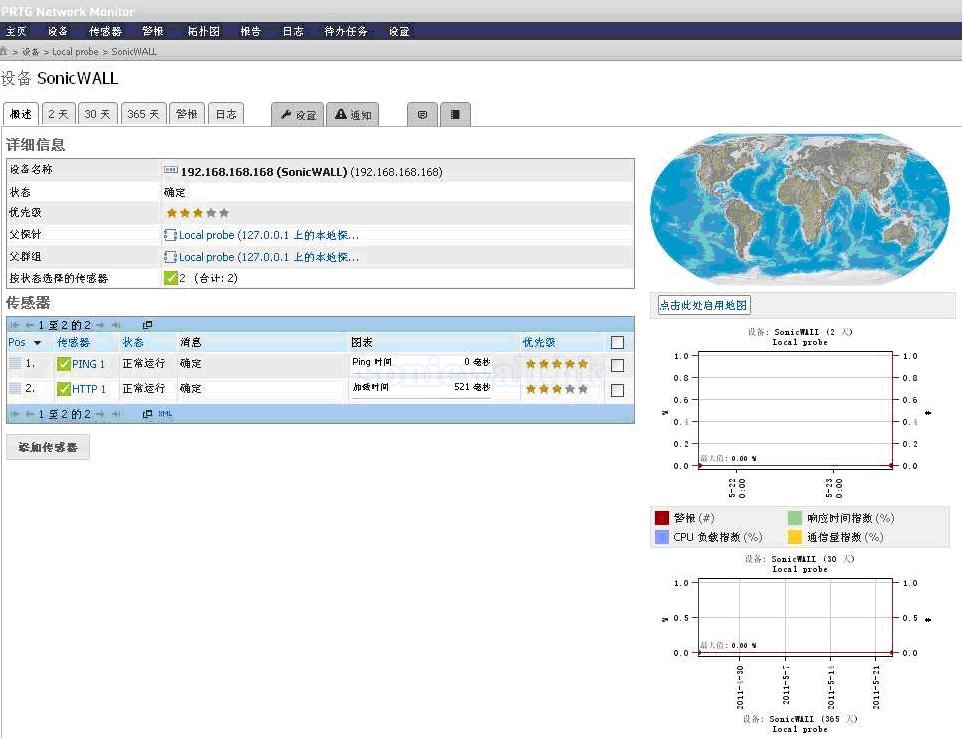The width and height of the screenshot is (964, 741).
Task: Click the priority stars of the HTTP 1 sensor
Action: 557,389
